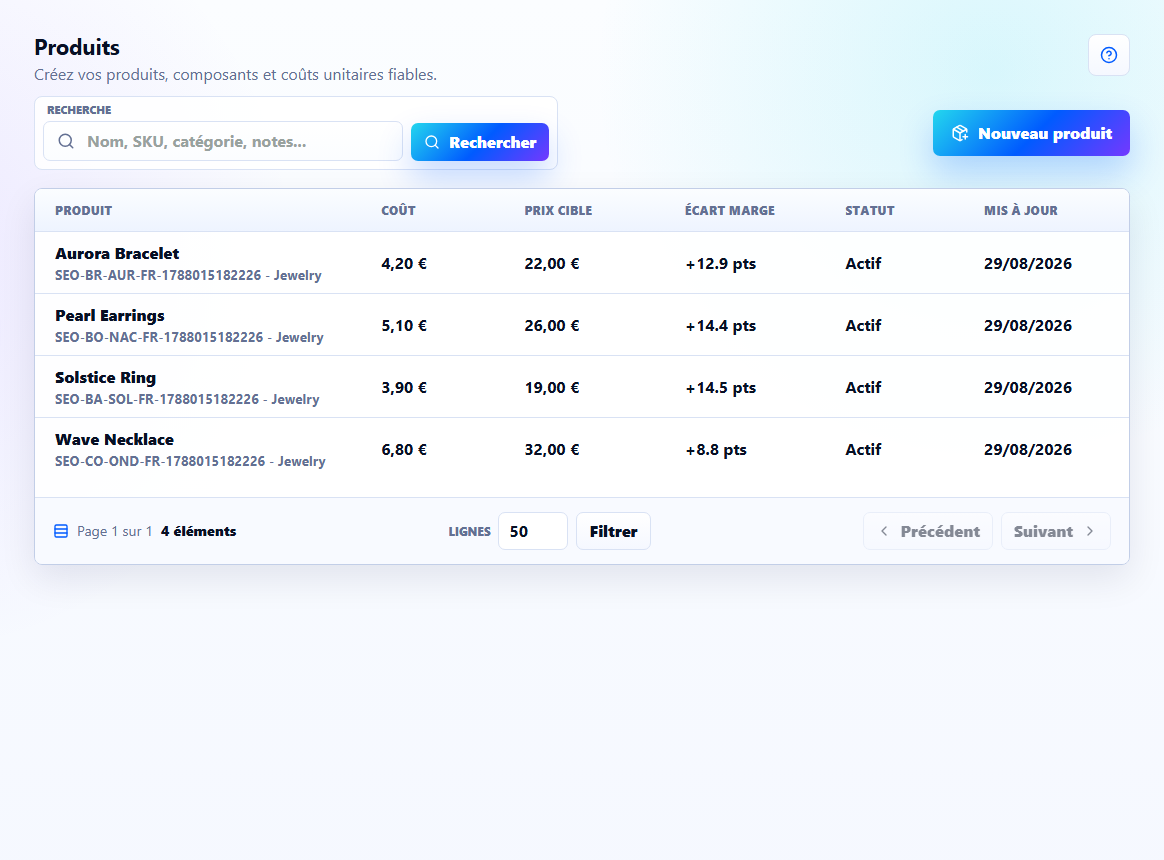Click SKU SEO-BR-AUR-FR-1788015182226 text

[158, 276]
